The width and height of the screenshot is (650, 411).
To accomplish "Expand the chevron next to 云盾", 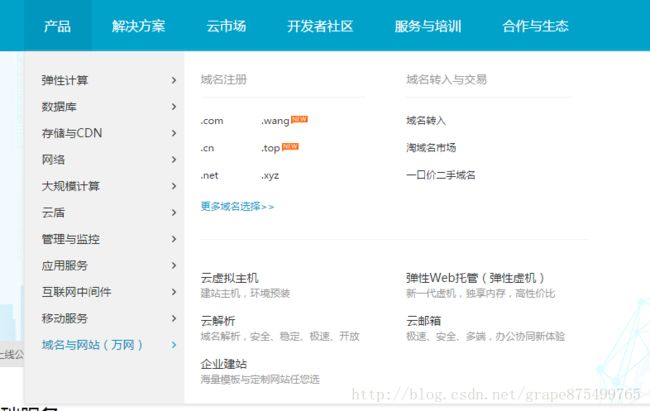I will point(174,213).
